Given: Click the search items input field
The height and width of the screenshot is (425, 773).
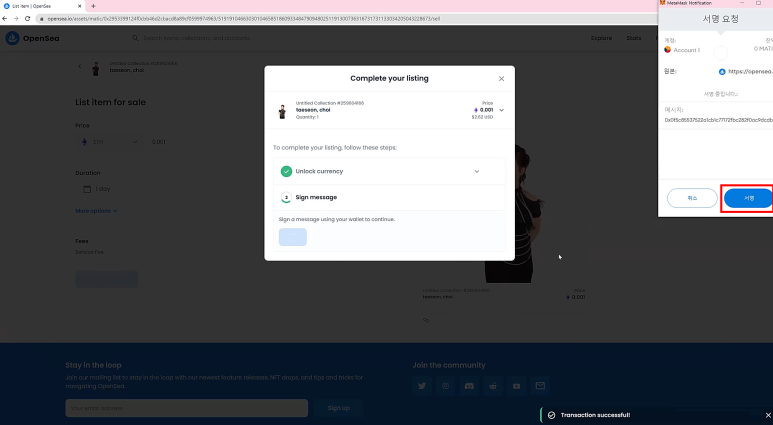Looking at the screenshot, I should click(197, 38).
